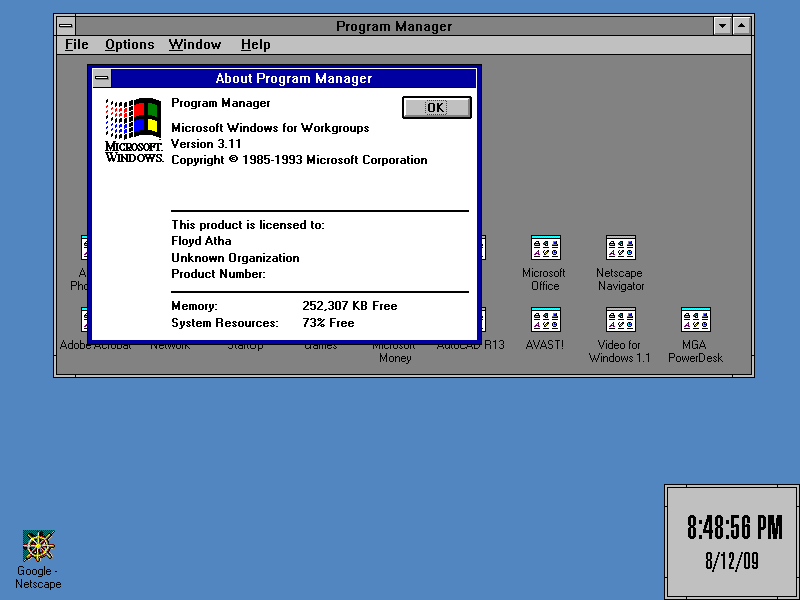The image size is (800, 600).
Task: Click the Google - Netscape desktop icon
Action: click(39, 546)
